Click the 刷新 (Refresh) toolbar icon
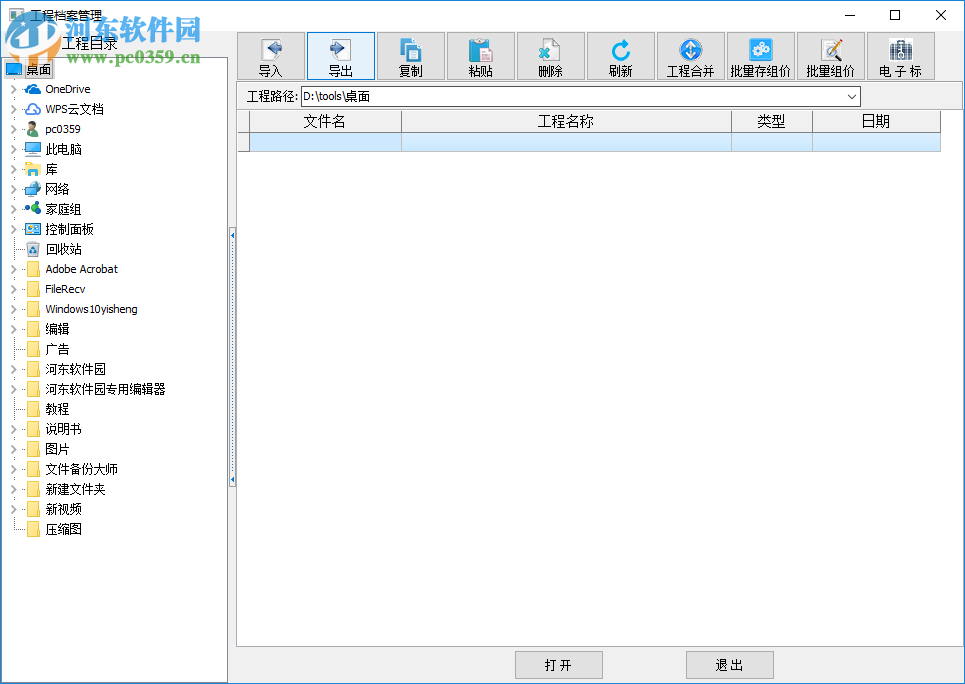The image size is (965, 684). tap(620, 56)
